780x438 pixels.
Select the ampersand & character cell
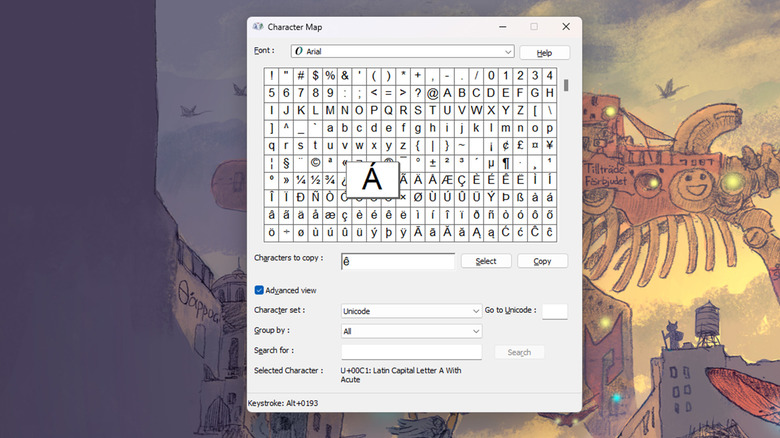point(345,76)
